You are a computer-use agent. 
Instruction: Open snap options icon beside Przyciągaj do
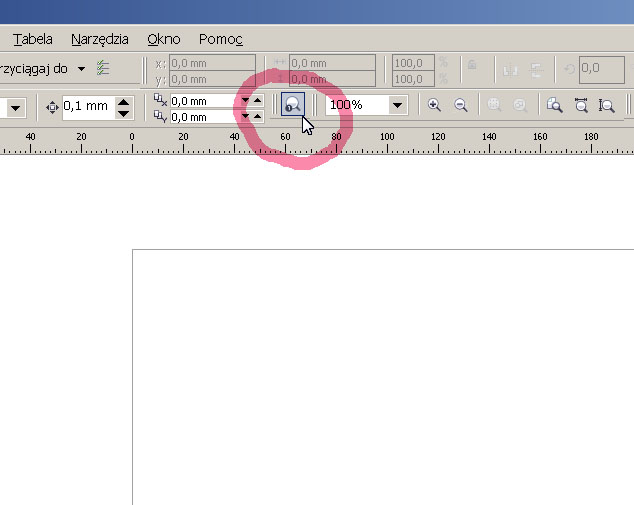pos(103,68)
